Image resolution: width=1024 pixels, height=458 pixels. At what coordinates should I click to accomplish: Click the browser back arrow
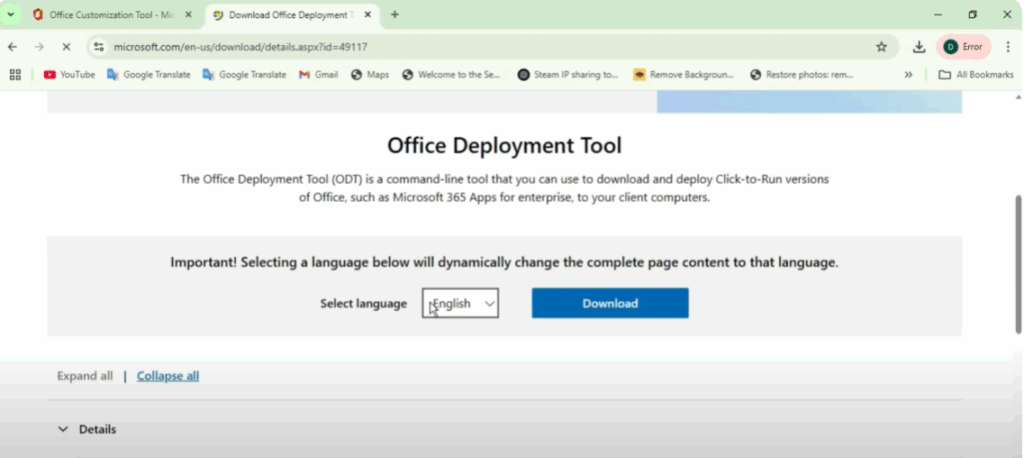pyautogui.click(x=12, y=47)
